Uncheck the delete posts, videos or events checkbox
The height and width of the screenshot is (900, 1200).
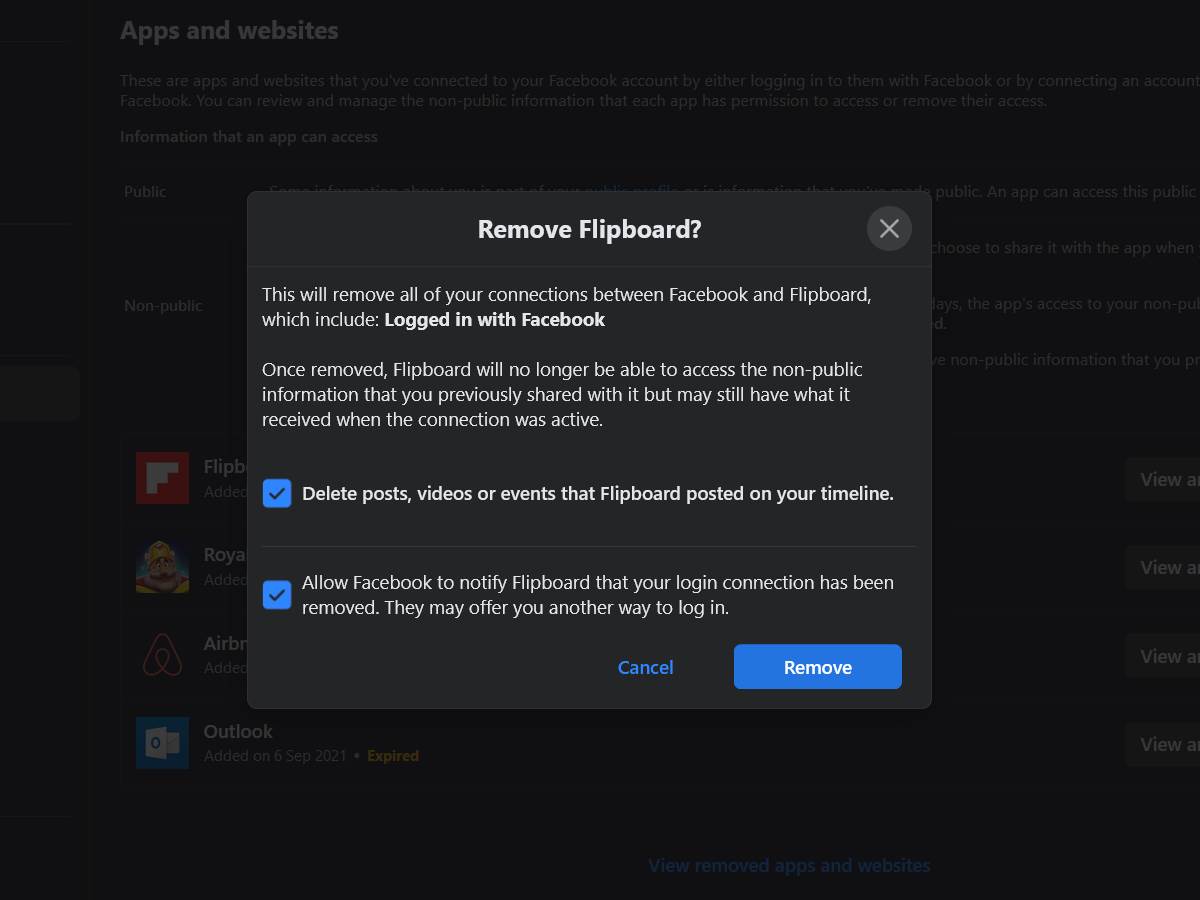click(276, 493)
